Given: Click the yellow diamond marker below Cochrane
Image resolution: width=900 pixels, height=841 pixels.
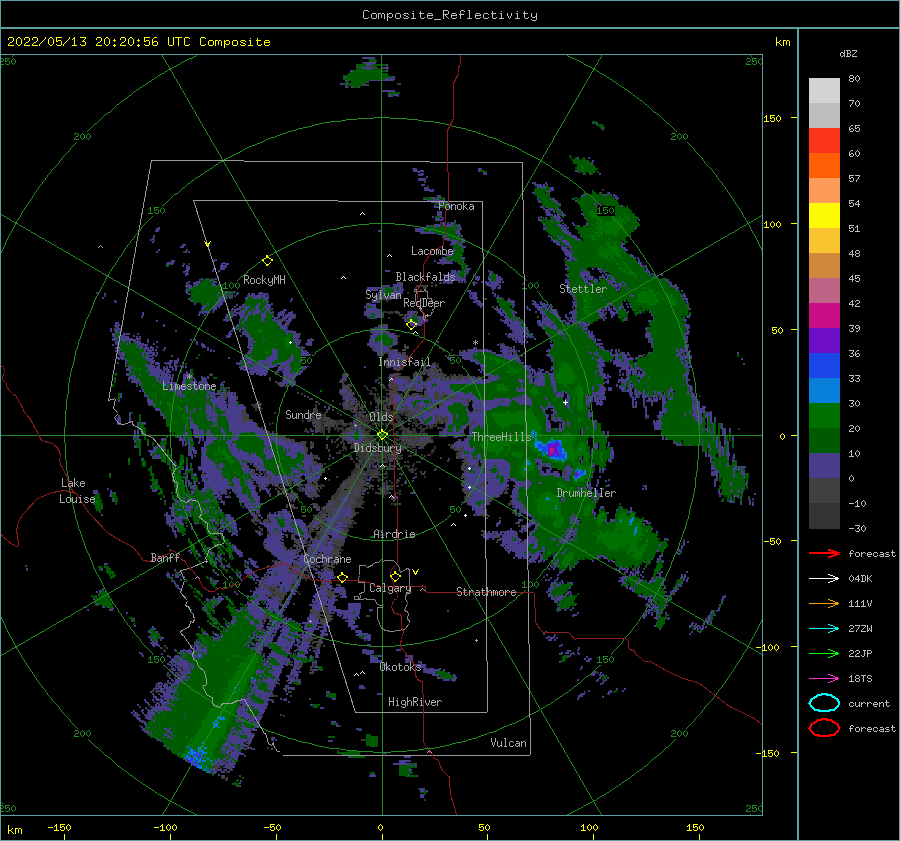Looking at the screenshot, I should (343, 577).
